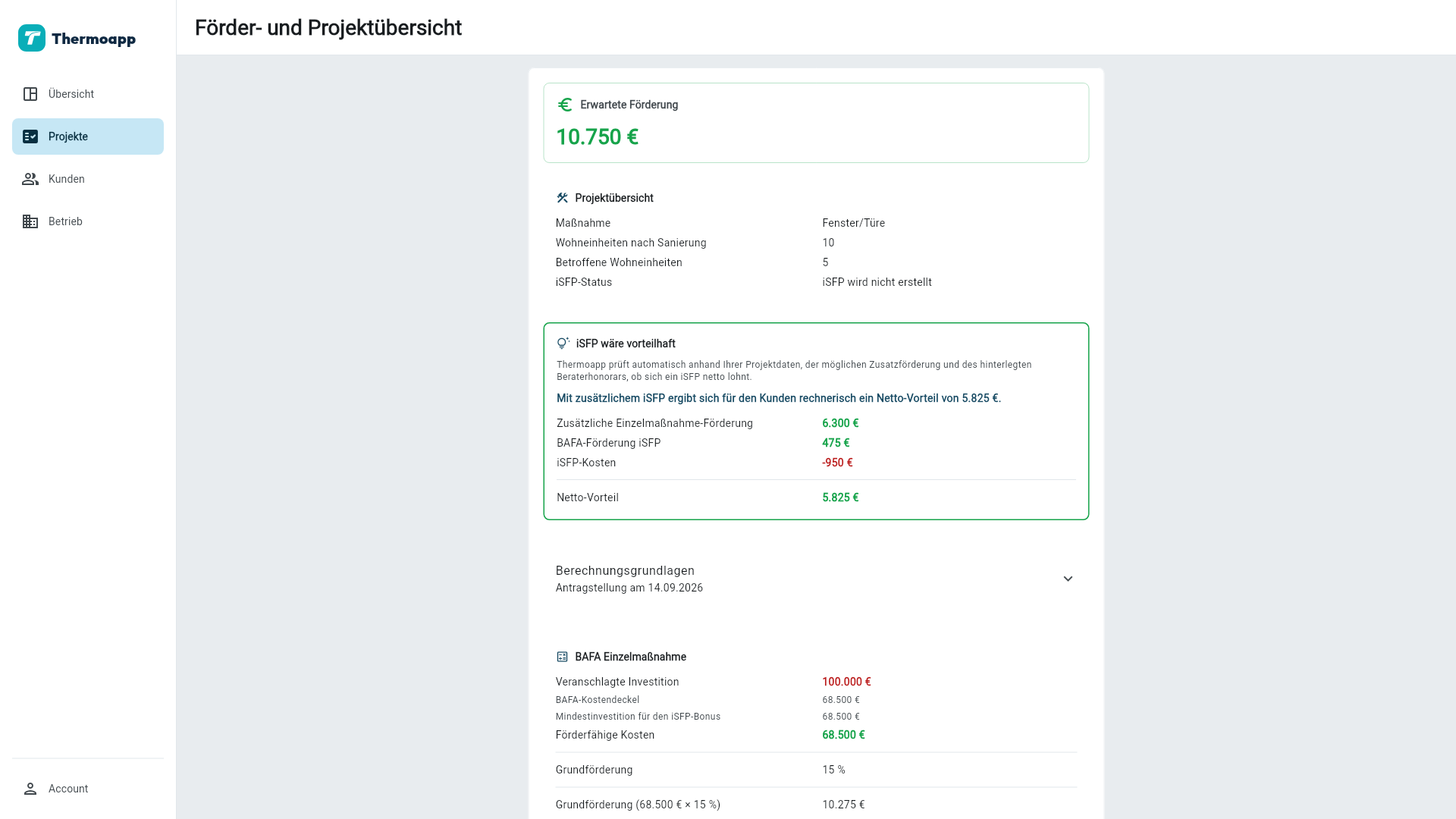Click the 10.750 € expected funding amount
This screenshot has width=1456, height=819.
[x=598, y=137]
